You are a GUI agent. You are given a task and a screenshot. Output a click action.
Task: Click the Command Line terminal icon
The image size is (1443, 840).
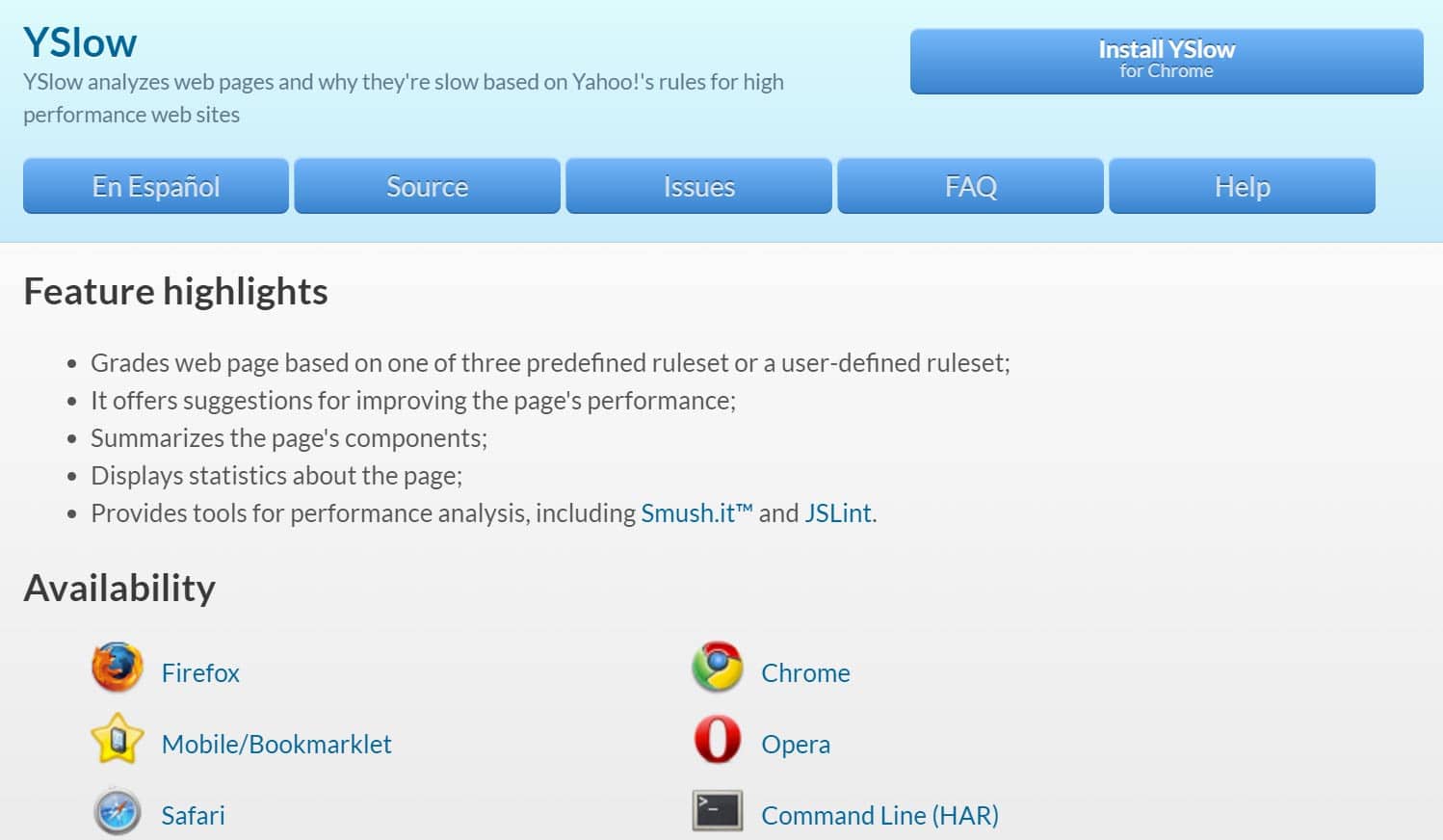[718, 811]
